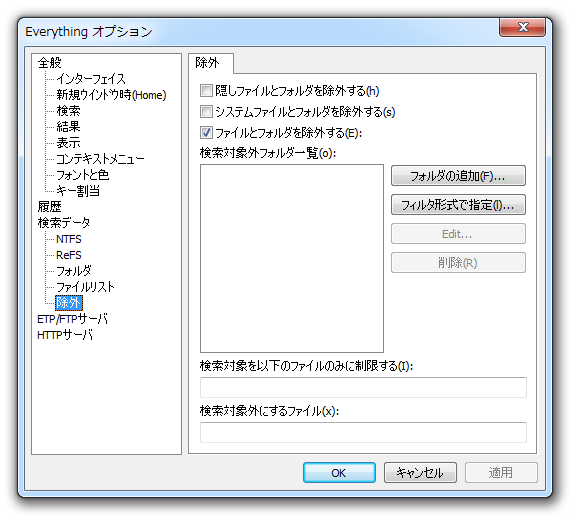572x521 pixels.
Task: Open ReFS settings page
Action: pyautogui.click(x=69, y=255)
